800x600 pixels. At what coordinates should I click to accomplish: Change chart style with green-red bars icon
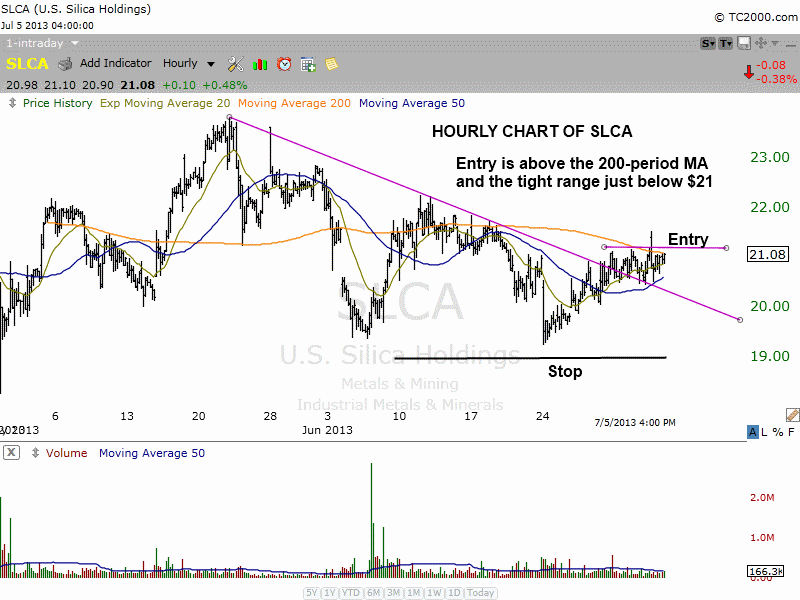coord(260,64)
